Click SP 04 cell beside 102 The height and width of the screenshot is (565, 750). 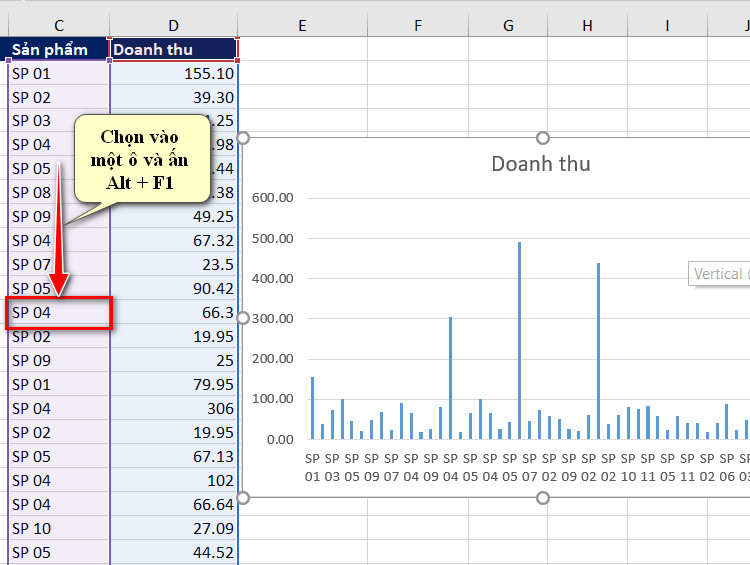pyautogui.click(x=59, y=480)
